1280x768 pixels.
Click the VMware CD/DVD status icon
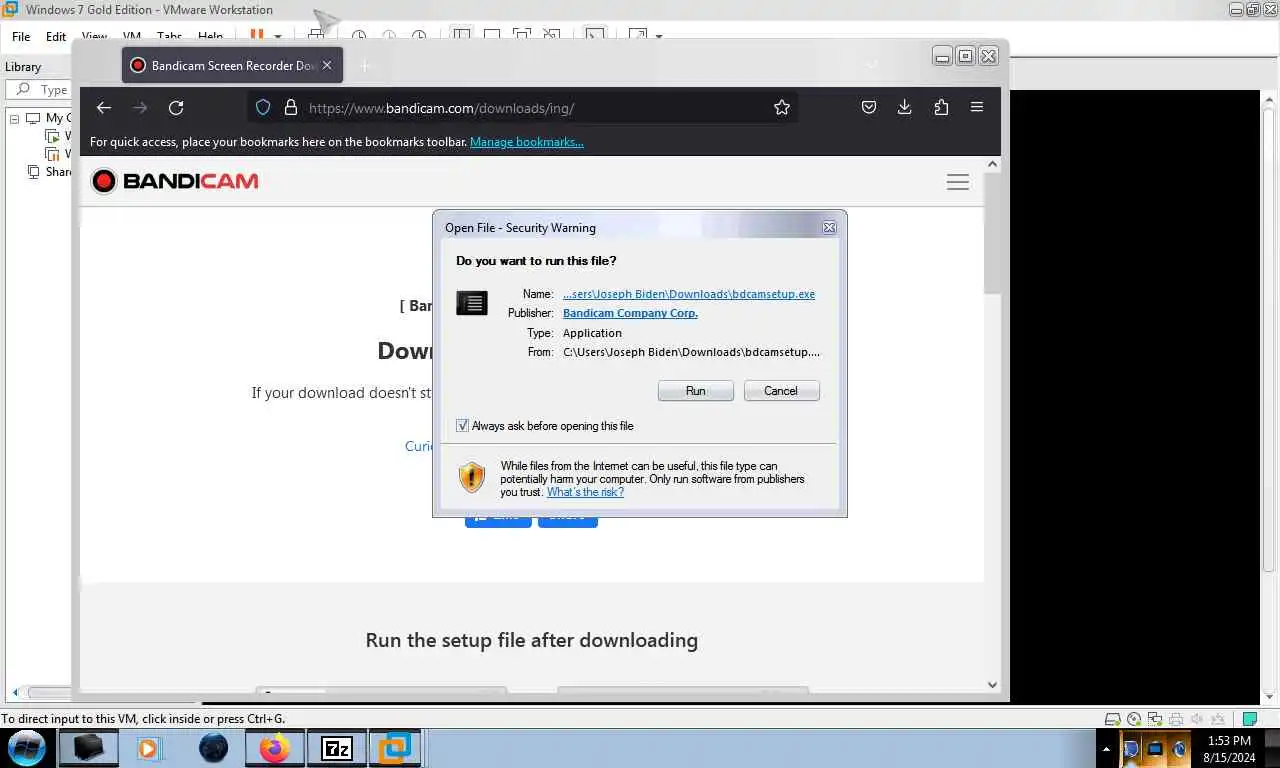click(1134, 719)
